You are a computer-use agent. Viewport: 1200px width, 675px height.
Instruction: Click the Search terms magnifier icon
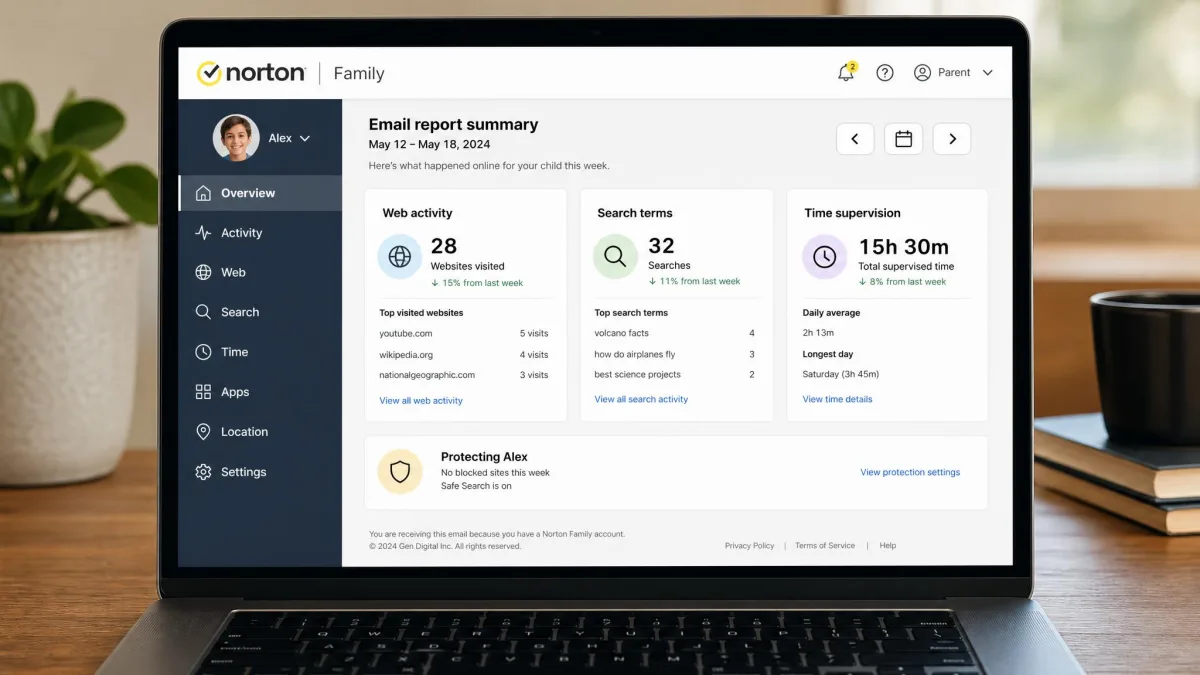[x=615, y=257]
